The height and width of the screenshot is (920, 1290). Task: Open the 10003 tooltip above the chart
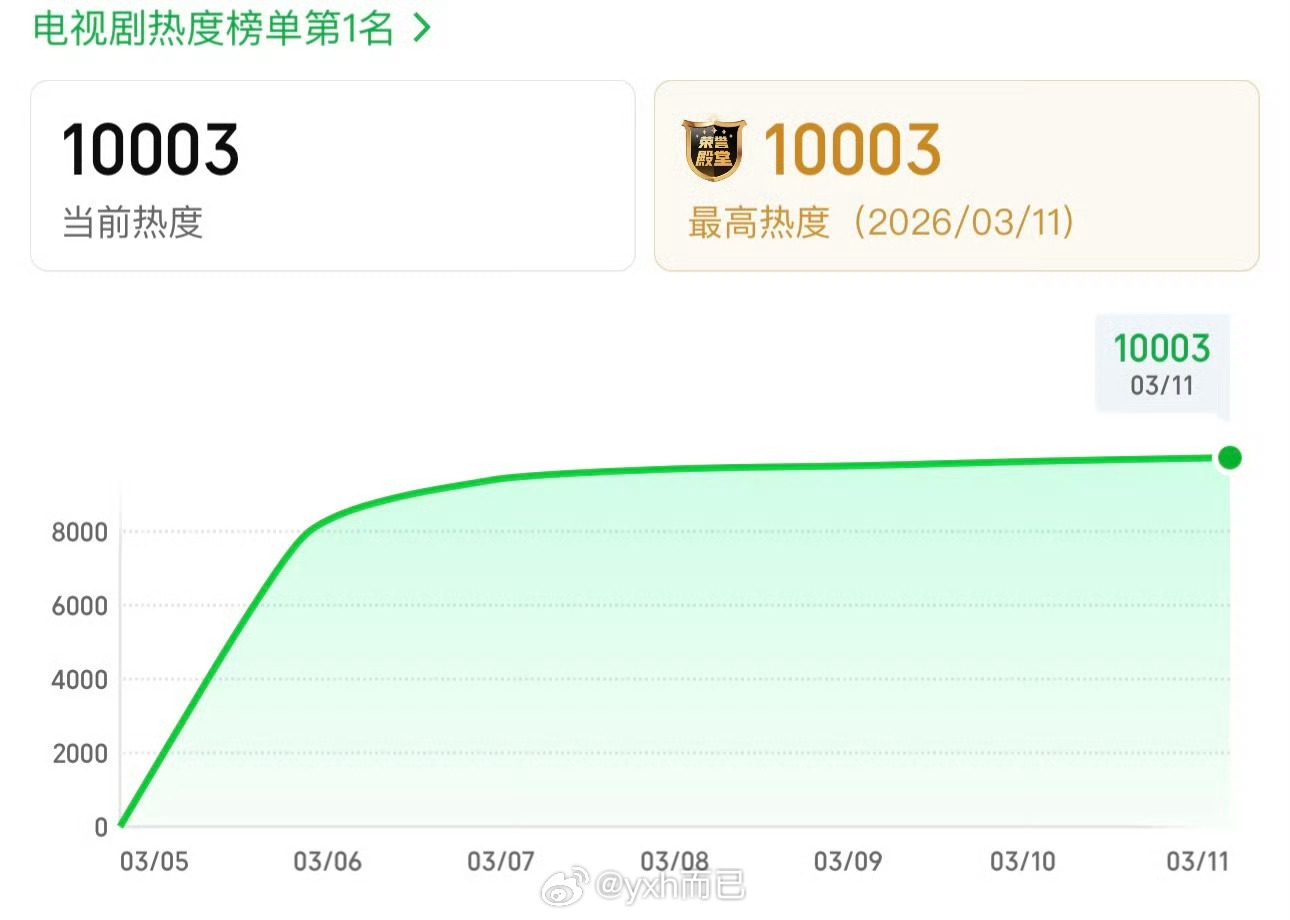(1161, 348)
